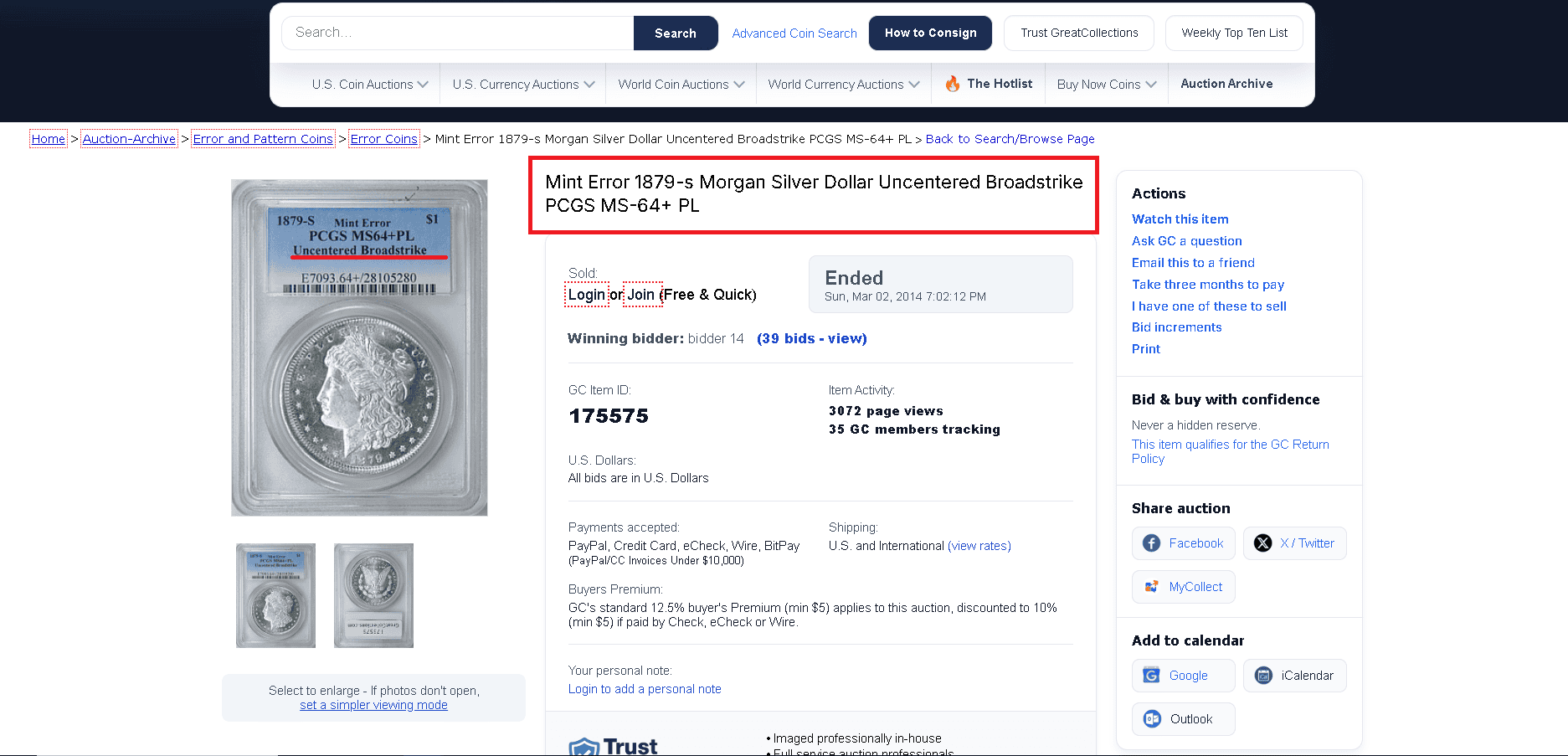The height and width of the screenshot is (756, 1568).
Task: Open the coin obverse thumbnail image
Action: [x=275, y=595]
